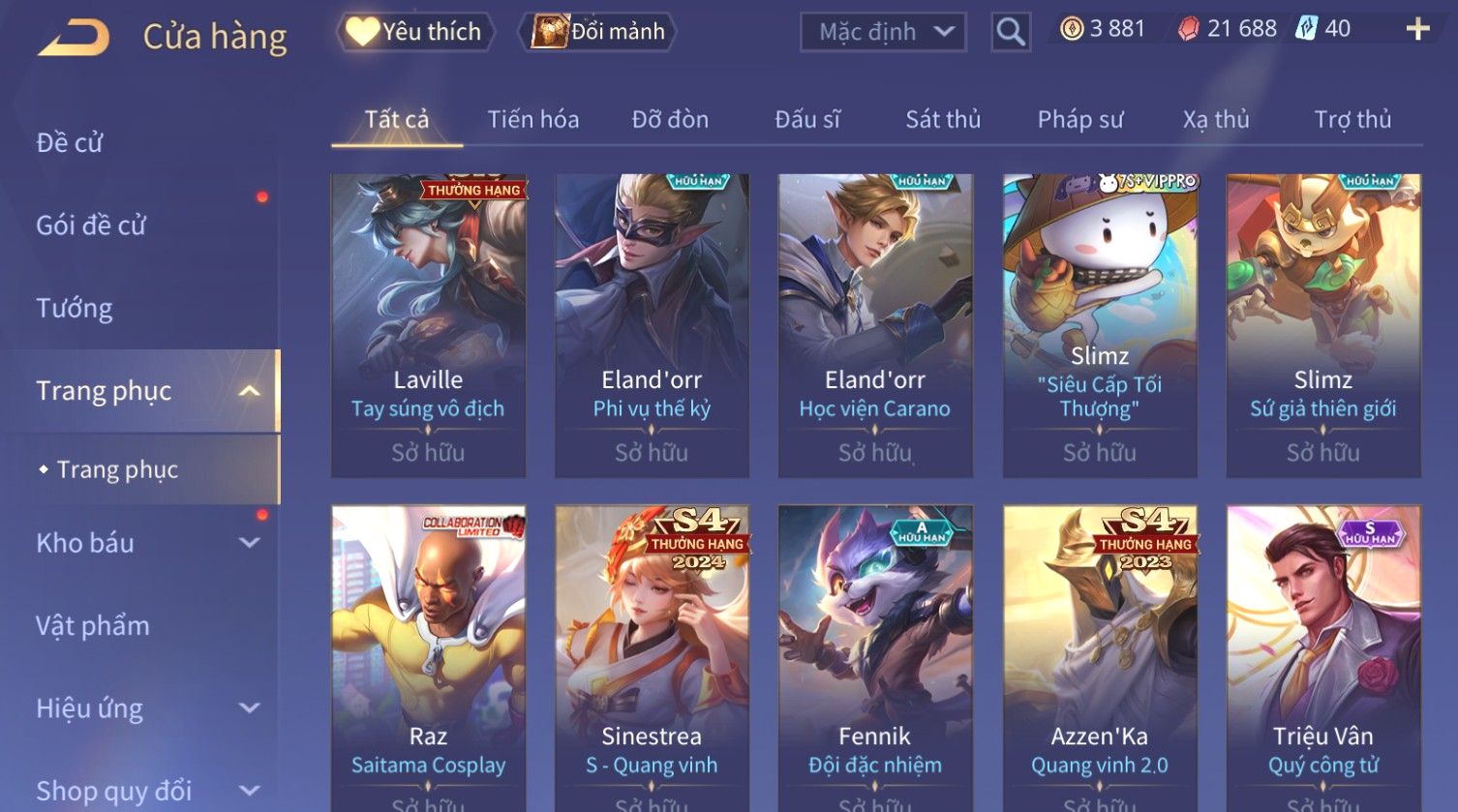The height and width of the screenshot is (812, 1458).
Task: Switch to the Tiến hóa tab
Action: 533,120
